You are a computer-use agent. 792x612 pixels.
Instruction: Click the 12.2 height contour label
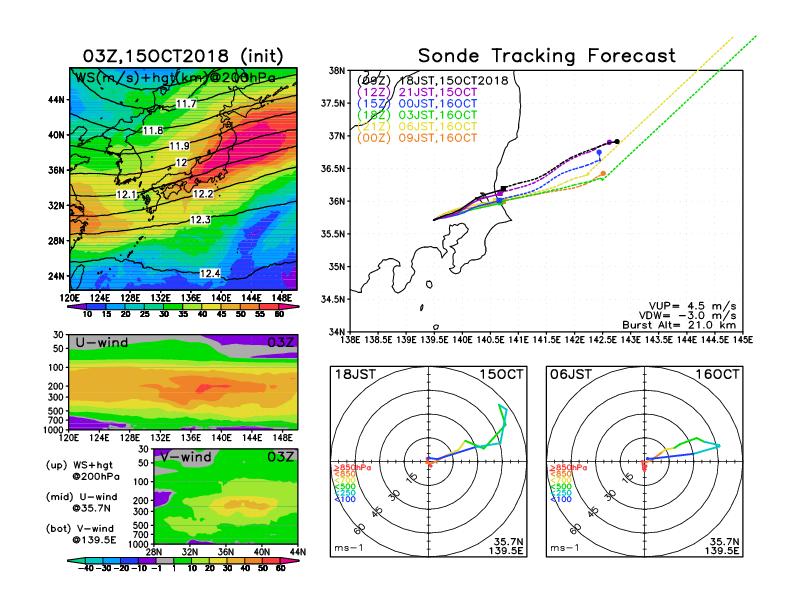[203, 194]
